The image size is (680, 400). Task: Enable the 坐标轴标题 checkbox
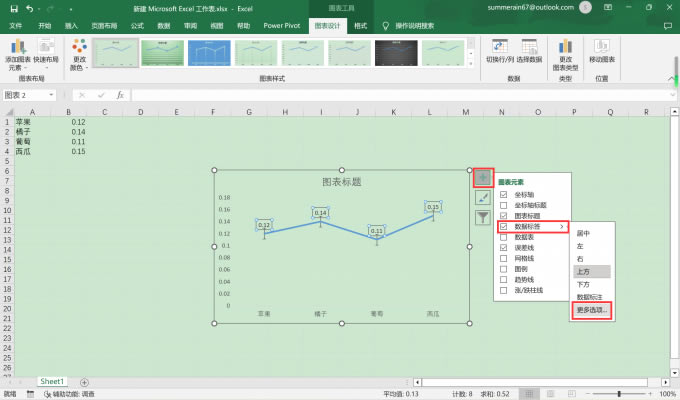click(505, 205)
